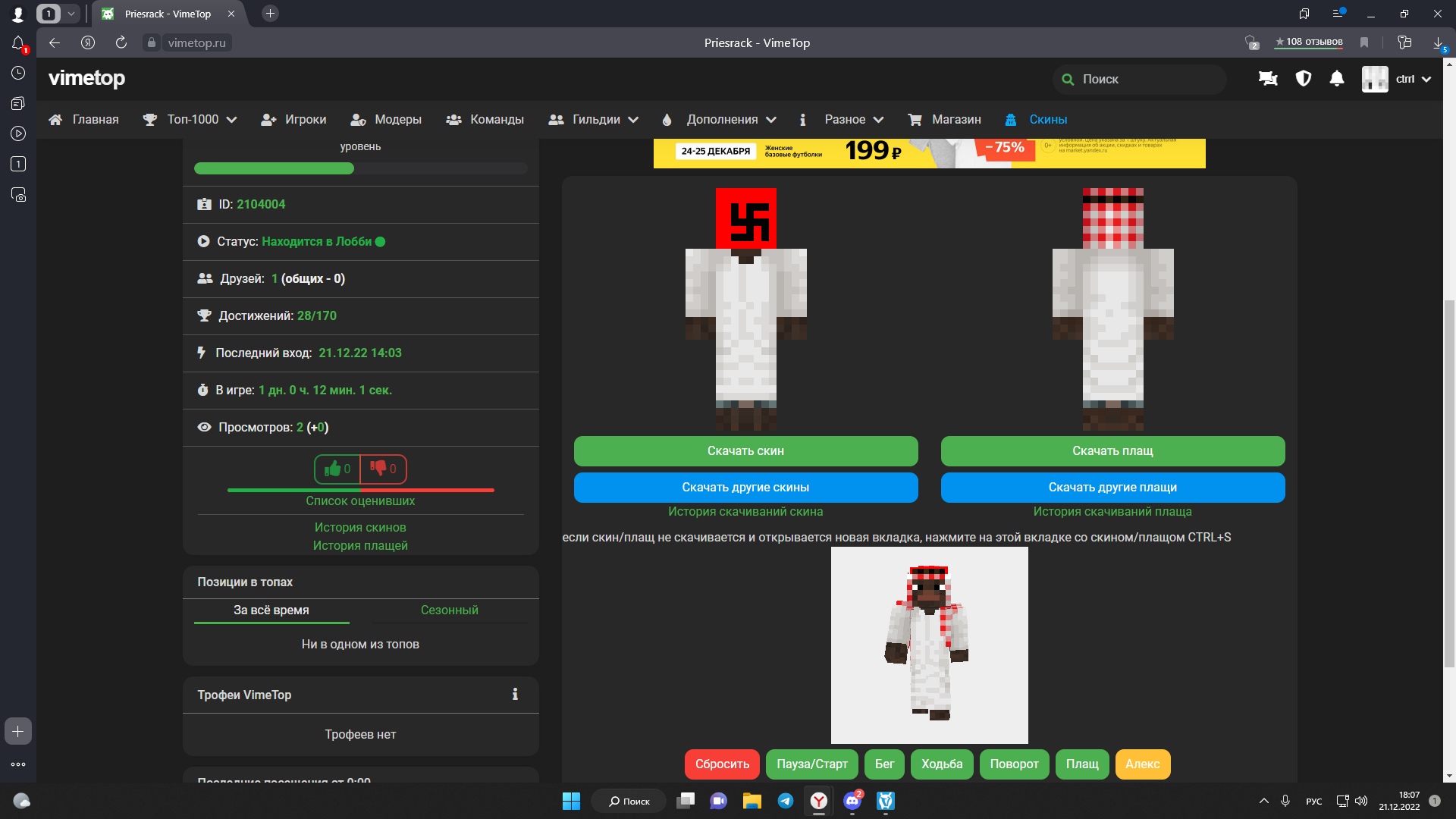Image resolution: width=1456 pixels, height=819 pixels.
Task: Open the chat messages icon in header
Action: 1268,79
